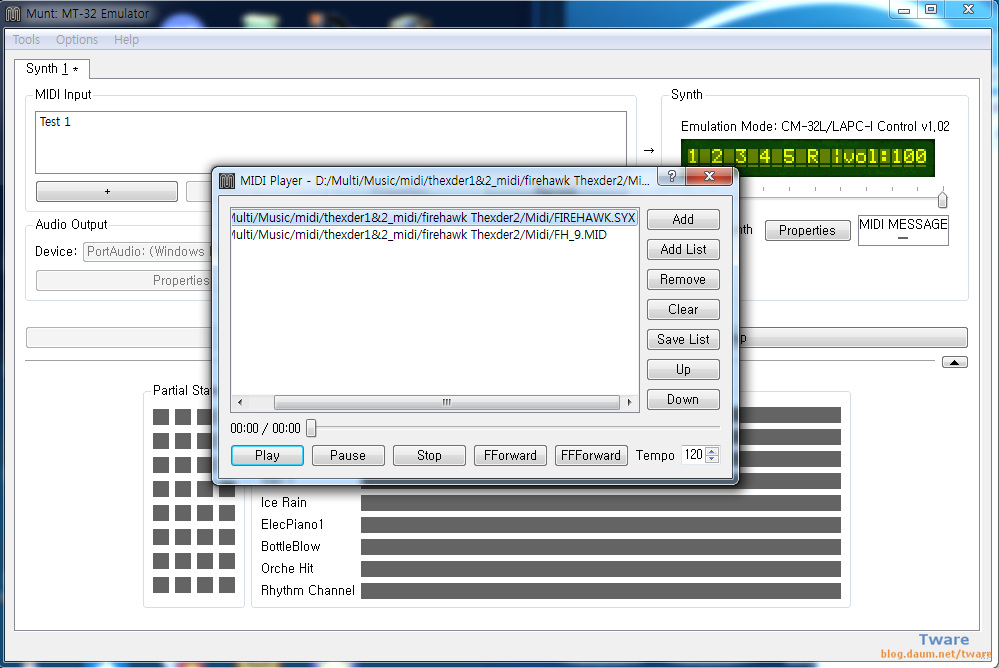The image size is (999, 668).
Task: Select the Synth 1 tab
Action: pos(52,68)
